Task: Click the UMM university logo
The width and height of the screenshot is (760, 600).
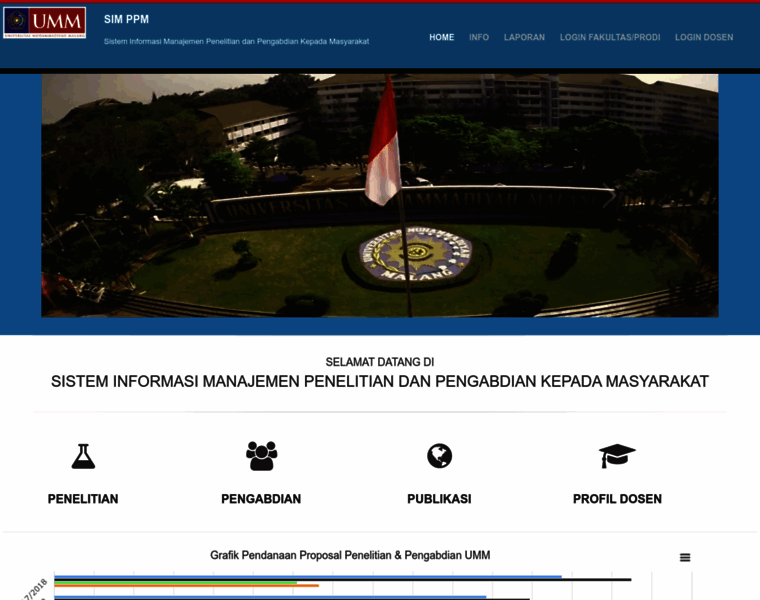Action: pyautogui.click(x=44, y=23)
